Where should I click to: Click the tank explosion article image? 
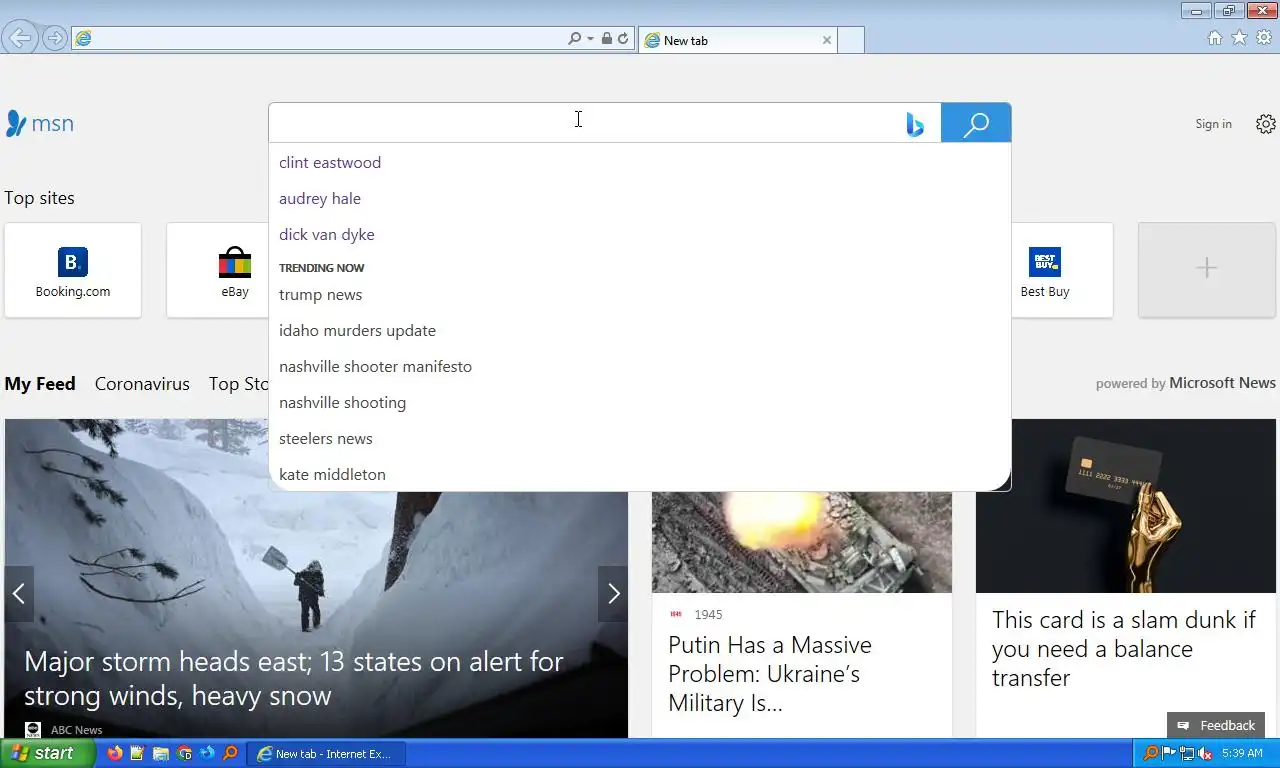(x=802, y=542)
